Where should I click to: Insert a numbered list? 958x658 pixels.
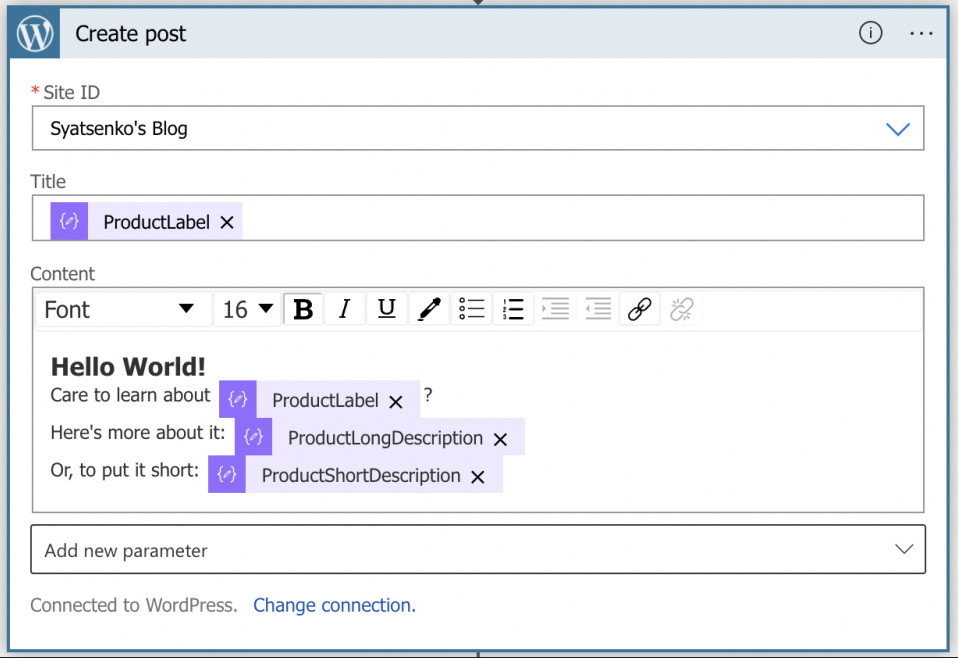coord(513,309)
